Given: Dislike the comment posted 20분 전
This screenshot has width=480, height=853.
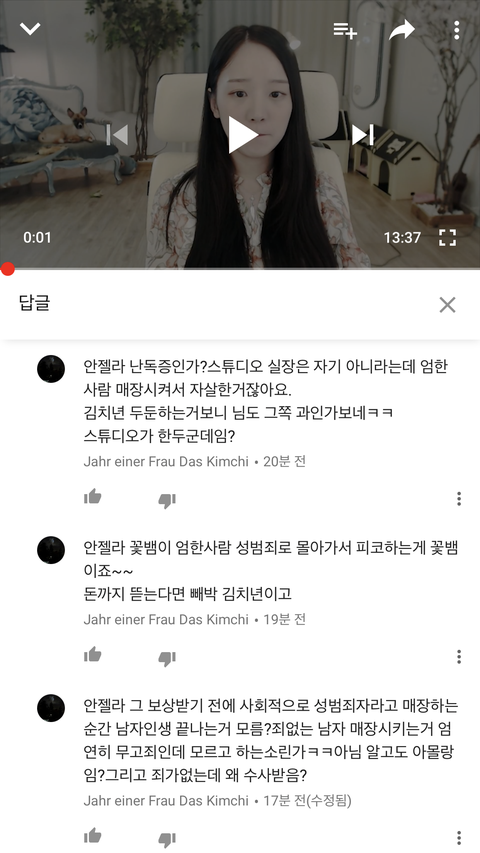Looking at the screenshot, I should pyautogui.click(x=167, y=500).
